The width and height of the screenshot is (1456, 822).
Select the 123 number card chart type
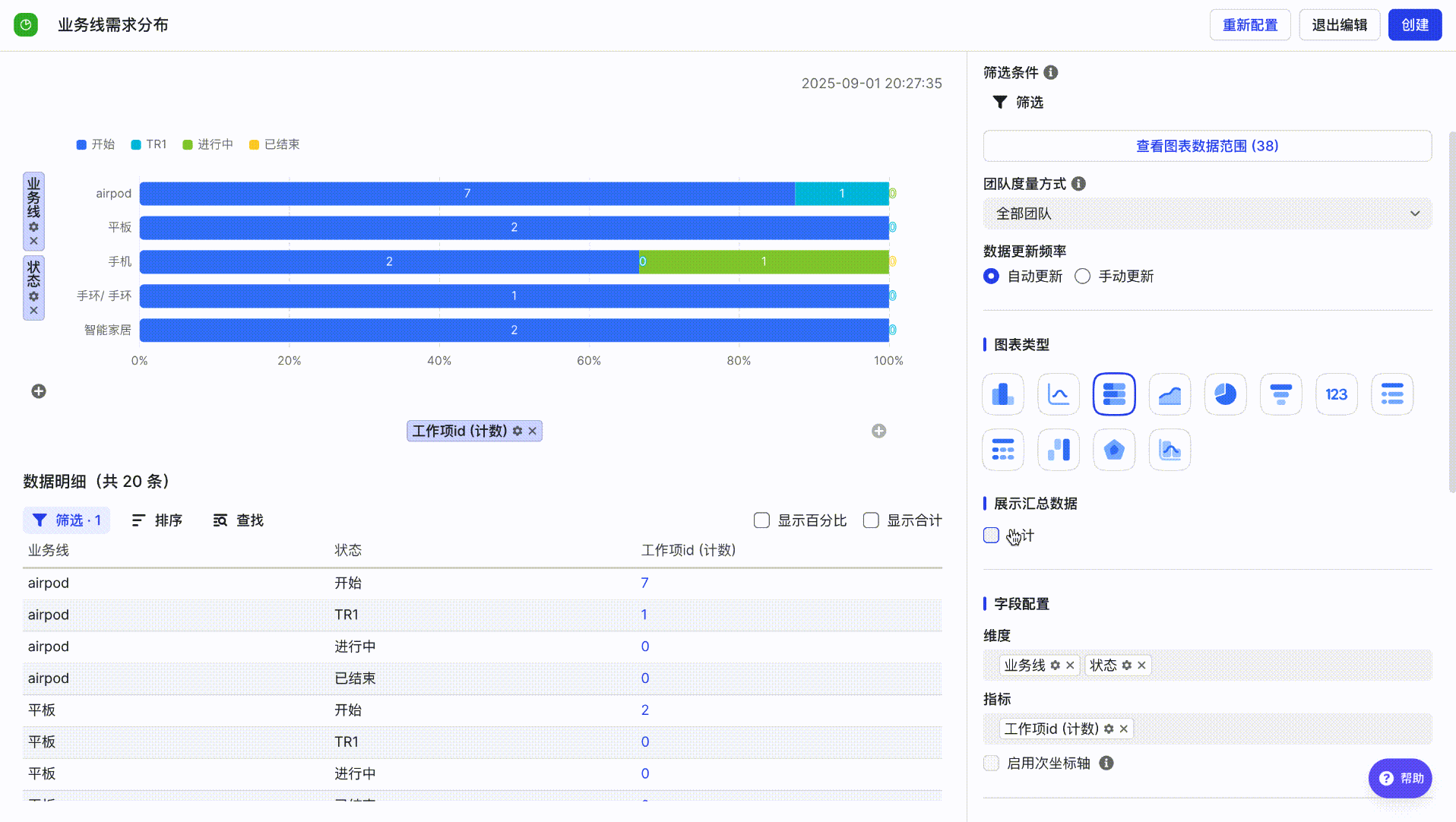tap(1336, 394)
